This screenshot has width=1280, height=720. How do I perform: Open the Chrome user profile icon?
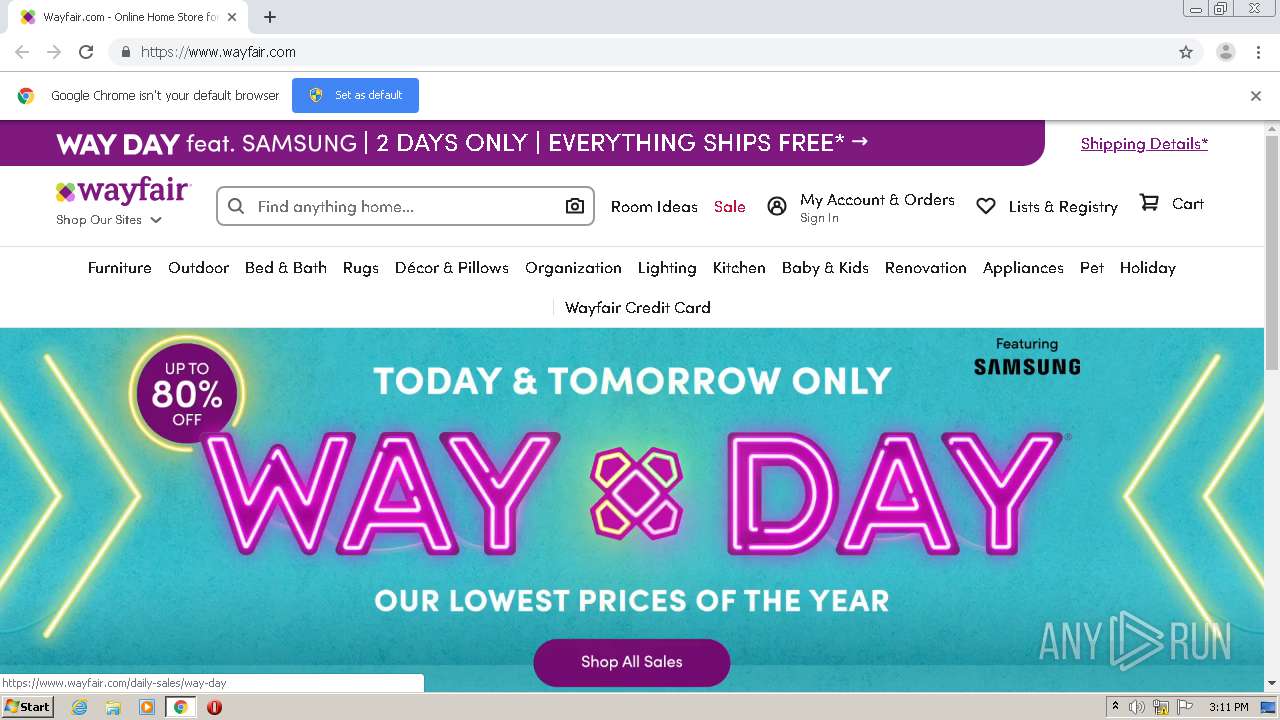[x=1225, y=52]
